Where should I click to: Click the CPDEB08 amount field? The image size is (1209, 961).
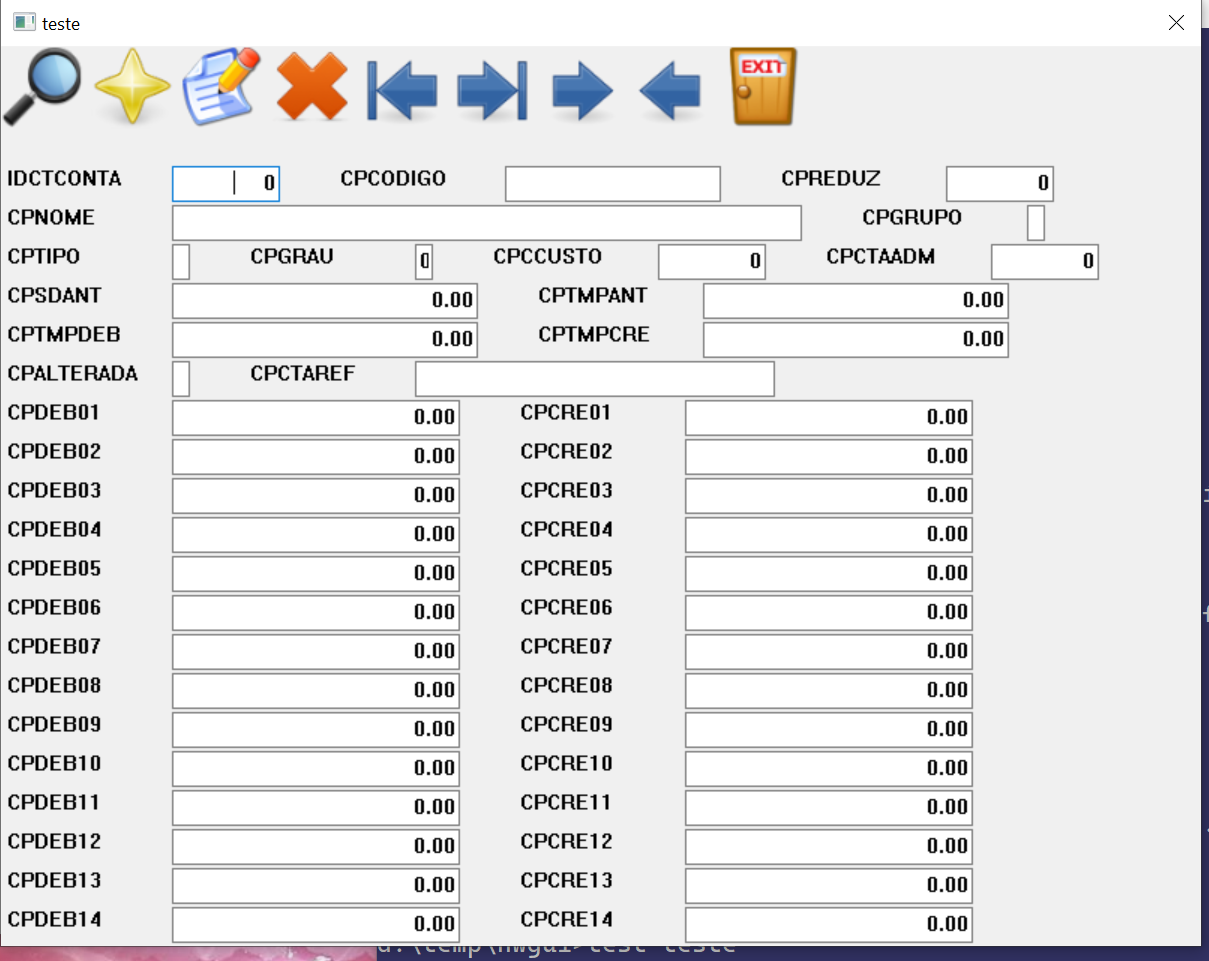tap(316, 691)
